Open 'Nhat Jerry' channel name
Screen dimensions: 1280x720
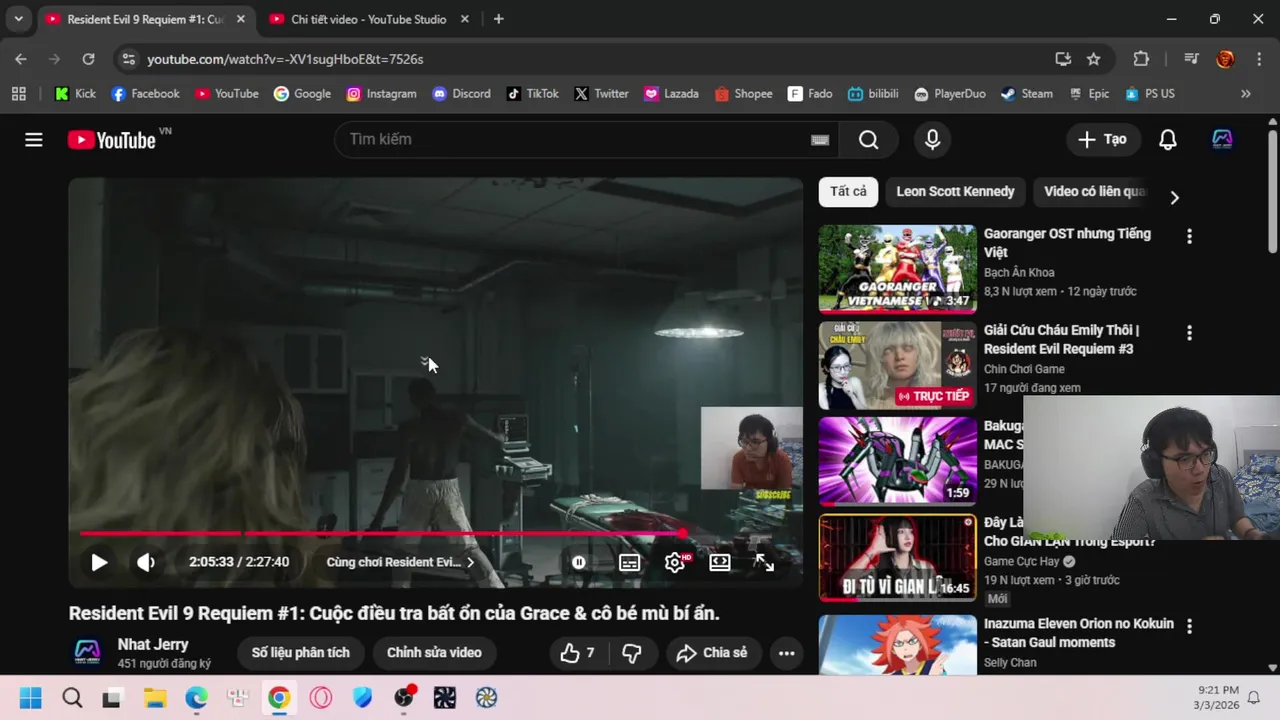pyautogui.click(x=153, y=645)
